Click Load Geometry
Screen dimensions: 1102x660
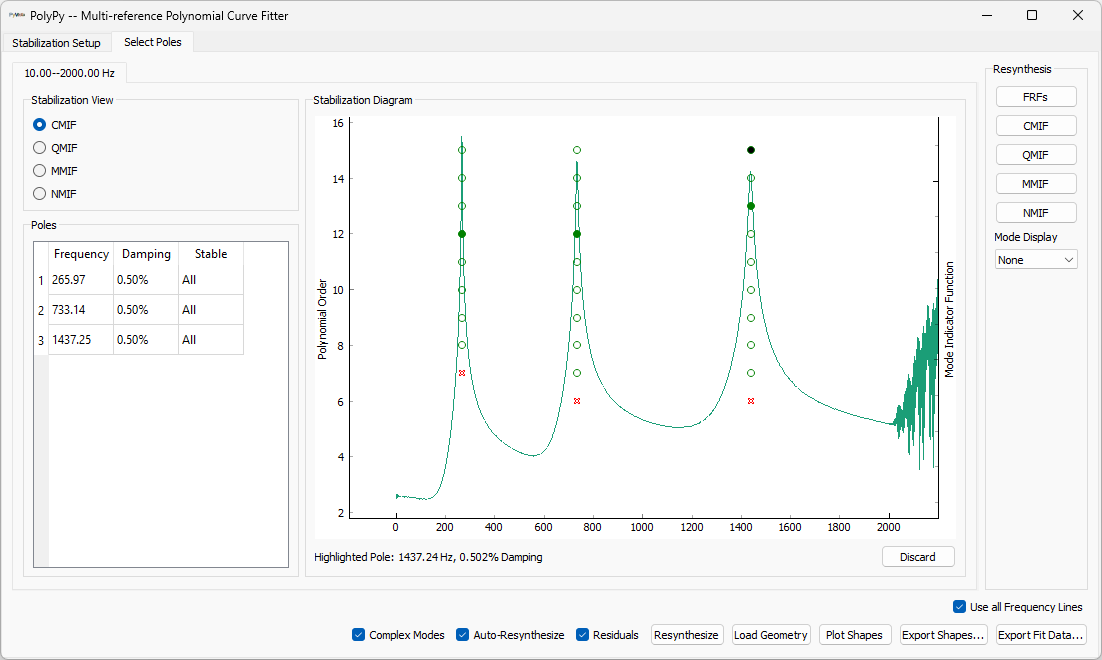[x=771, y=635]
